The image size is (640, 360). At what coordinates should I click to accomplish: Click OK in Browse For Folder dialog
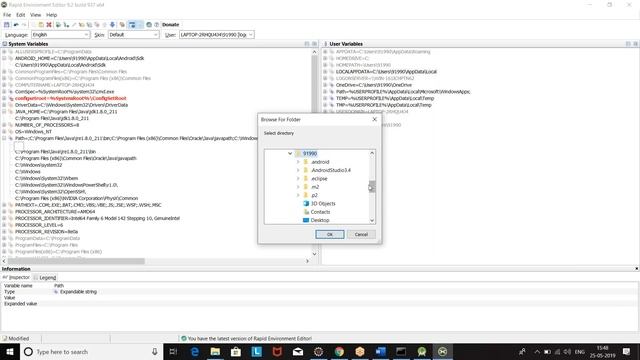330,234
